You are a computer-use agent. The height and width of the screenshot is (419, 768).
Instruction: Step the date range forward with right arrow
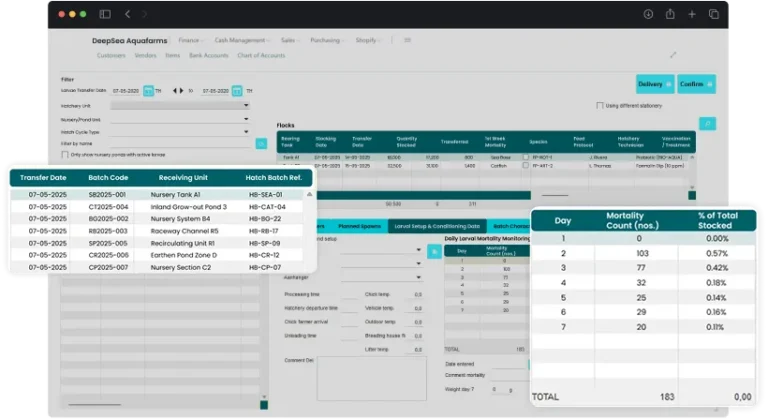(181, 91)
